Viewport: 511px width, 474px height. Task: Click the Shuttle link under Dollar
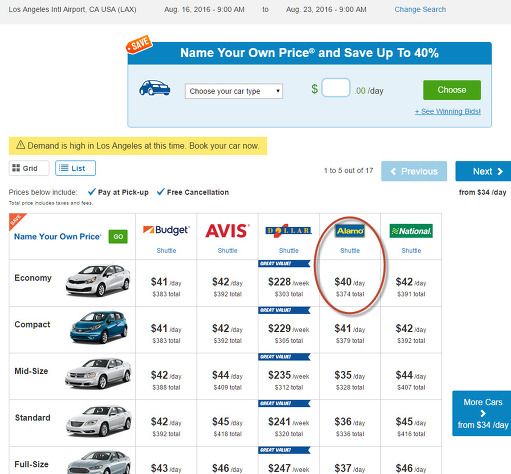(x=288, y=250)
